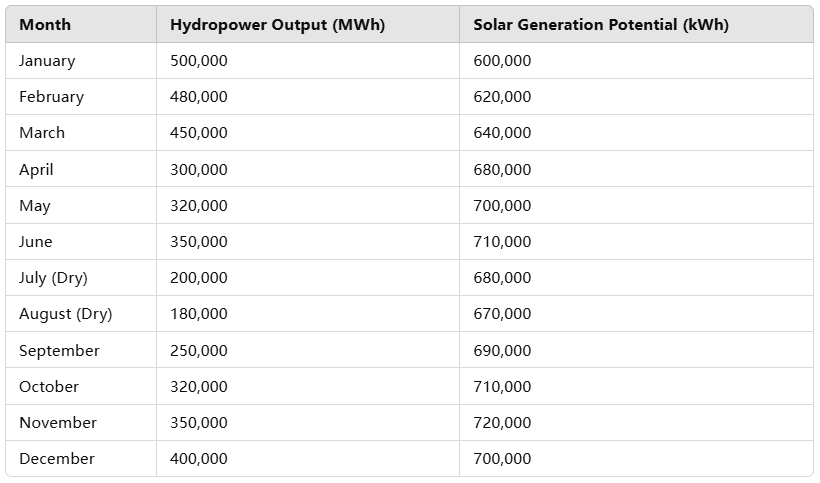The width and height of the screenshot is (820, 483).
Task: Click October's hydropower value 320,000
Action: [199, 386]
